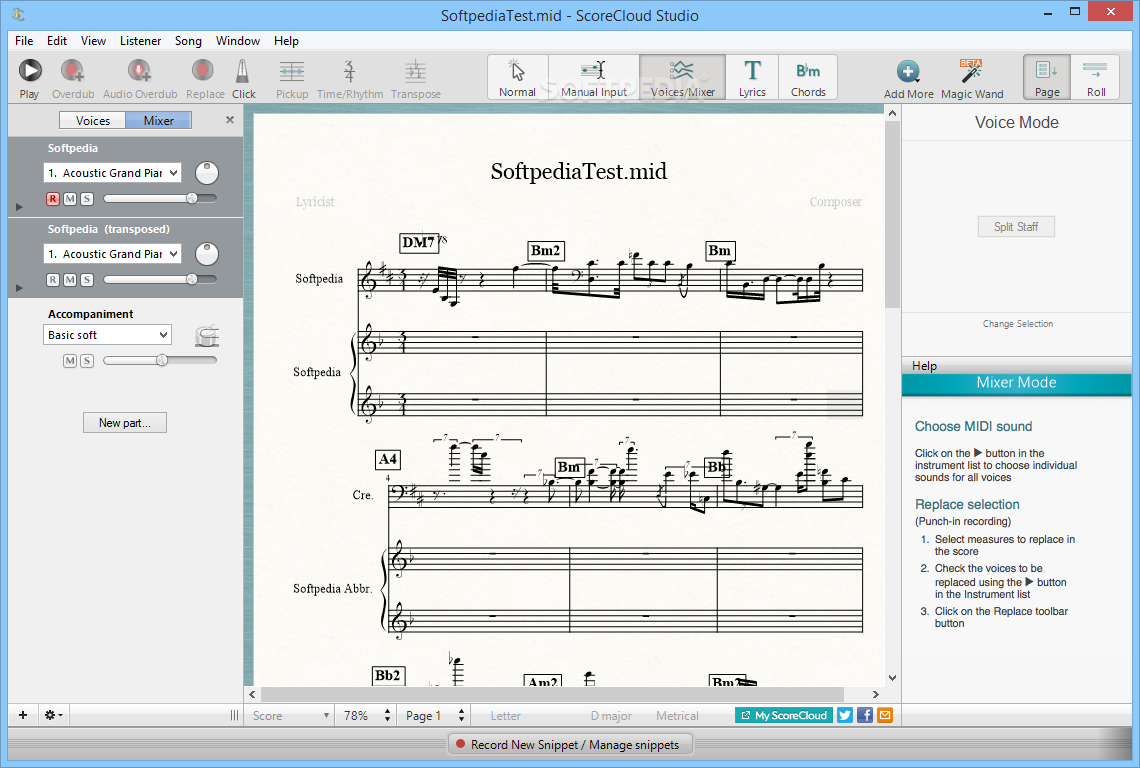The height and width of the screenshot is (768, 1140).
Task: Toggle record (R) on Softpedia (transposed)
Action: coord(52,279)
